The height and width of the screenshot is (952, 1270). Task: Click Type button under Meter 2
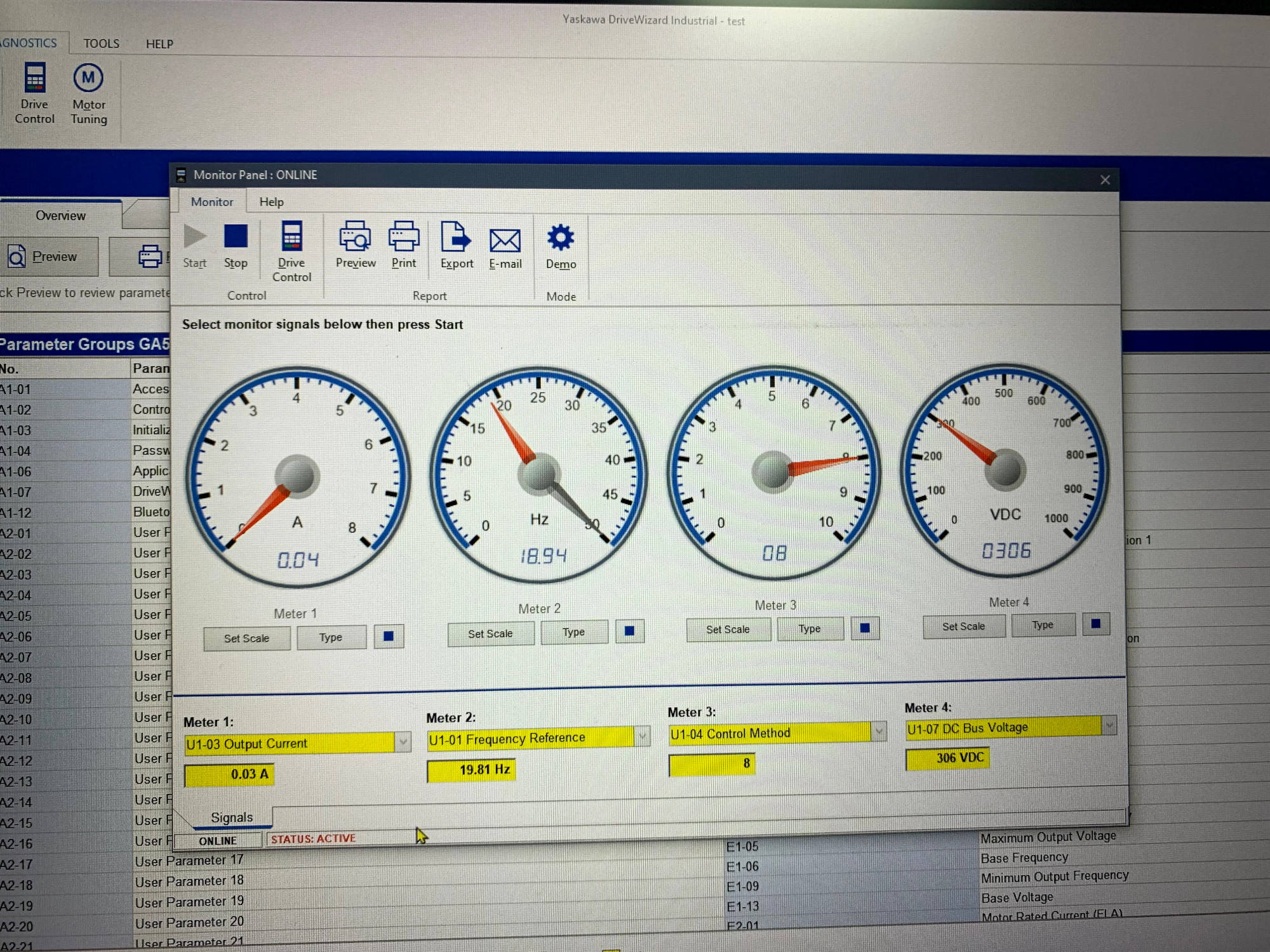tap(573, 632)
